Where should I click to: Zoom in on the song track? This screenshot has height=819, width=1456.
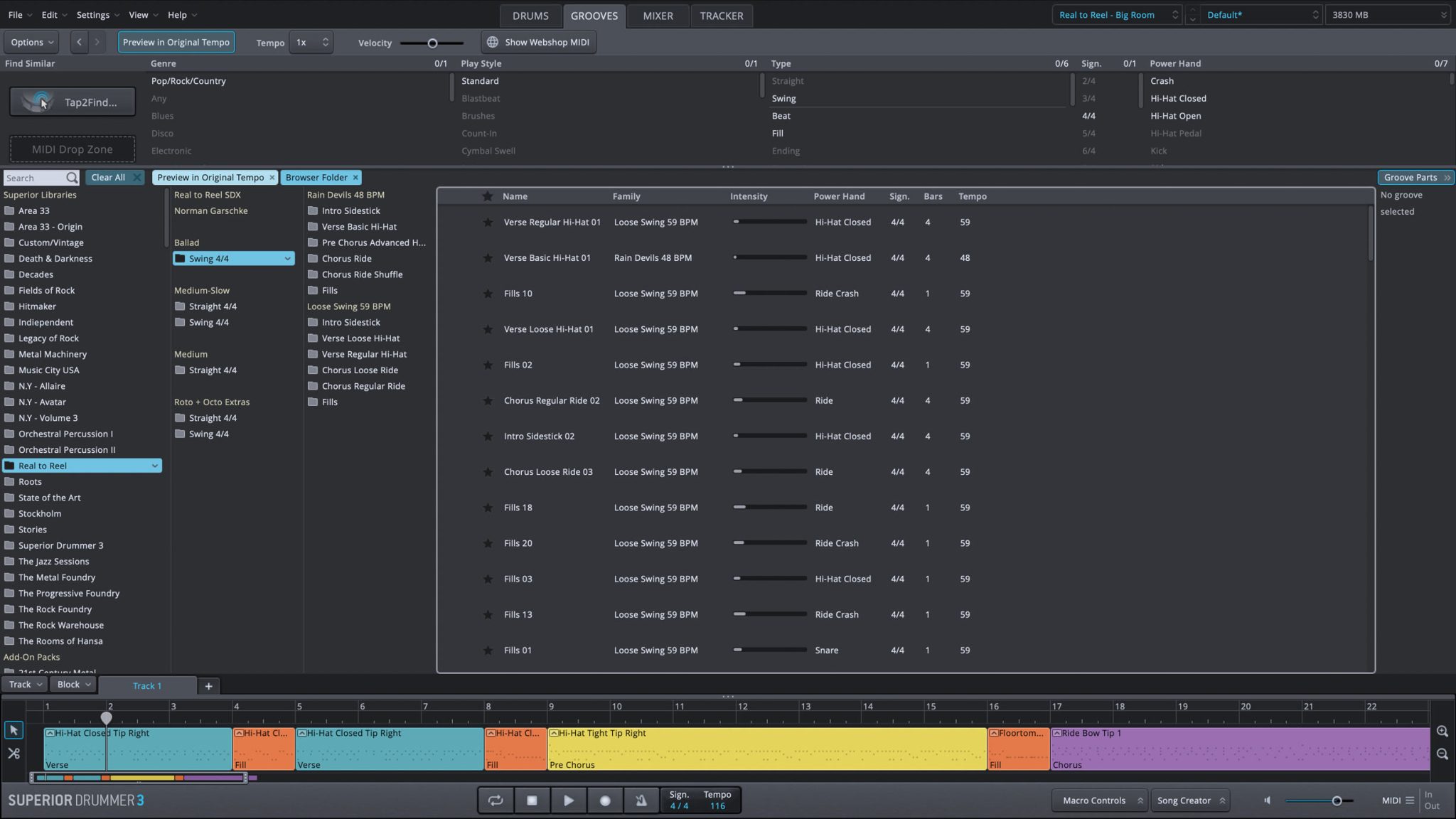(1442, 732)
